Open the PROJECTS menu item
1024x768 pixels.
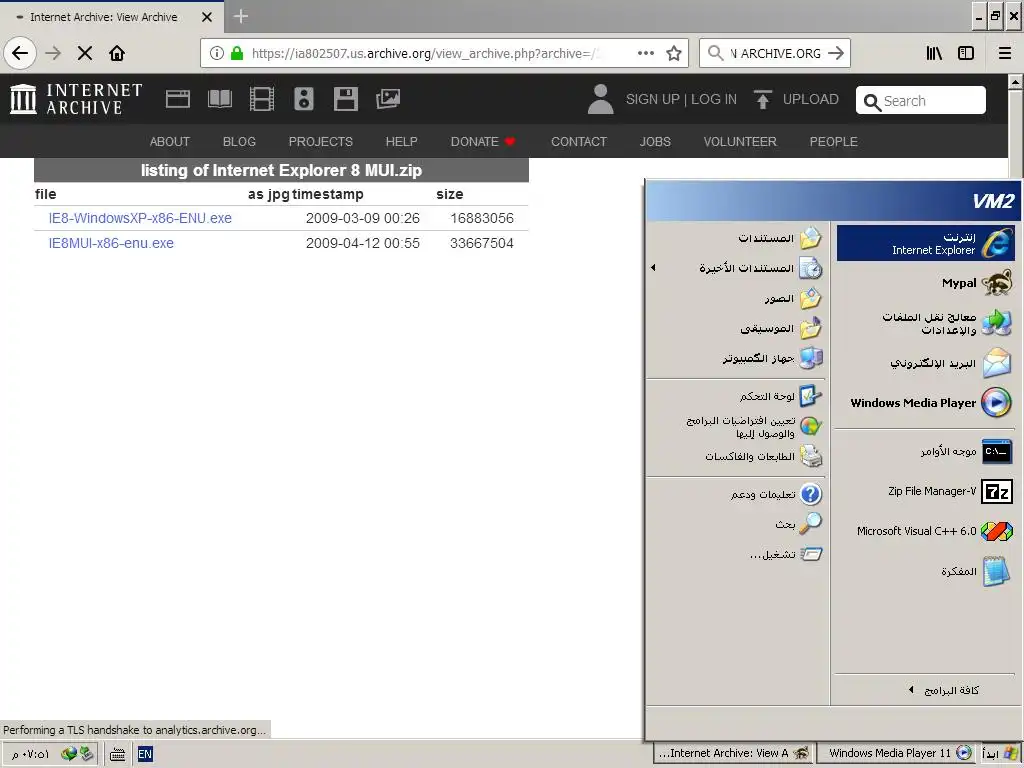321,142
